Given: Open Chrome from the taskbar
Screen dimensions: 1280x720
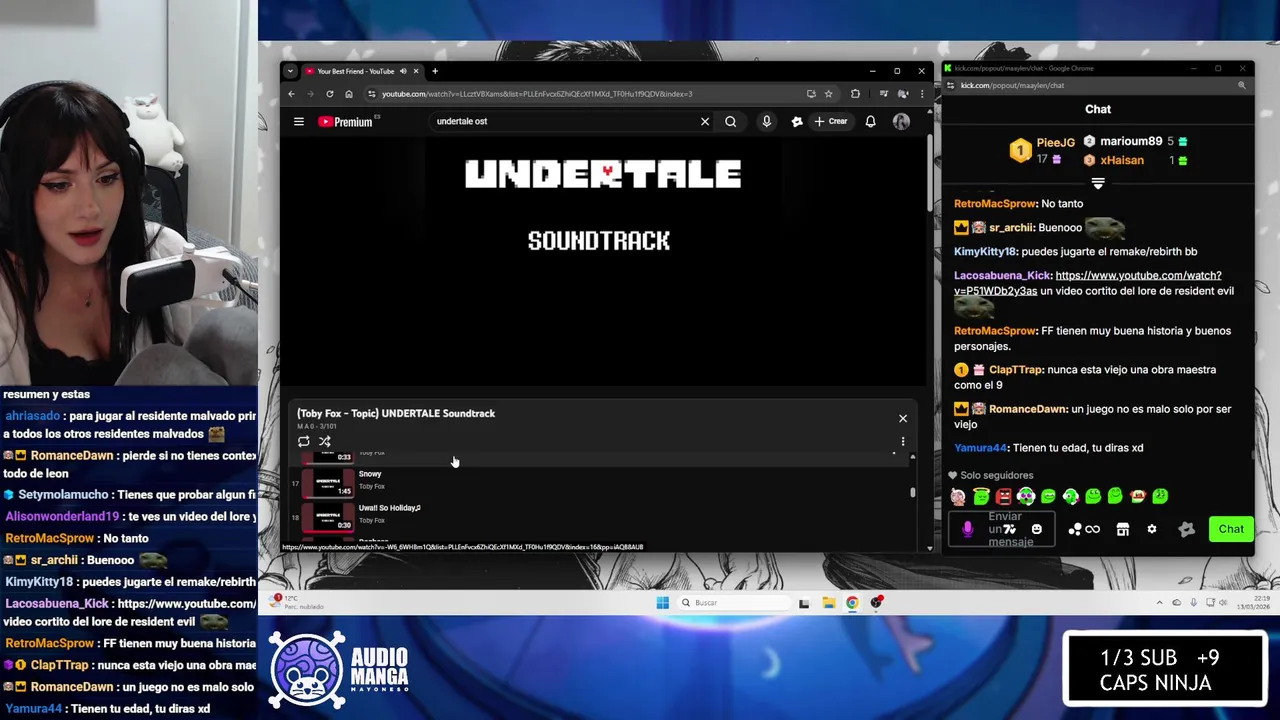Looking at the screenshot, I should pyautogui.click(x=852, y=603).
